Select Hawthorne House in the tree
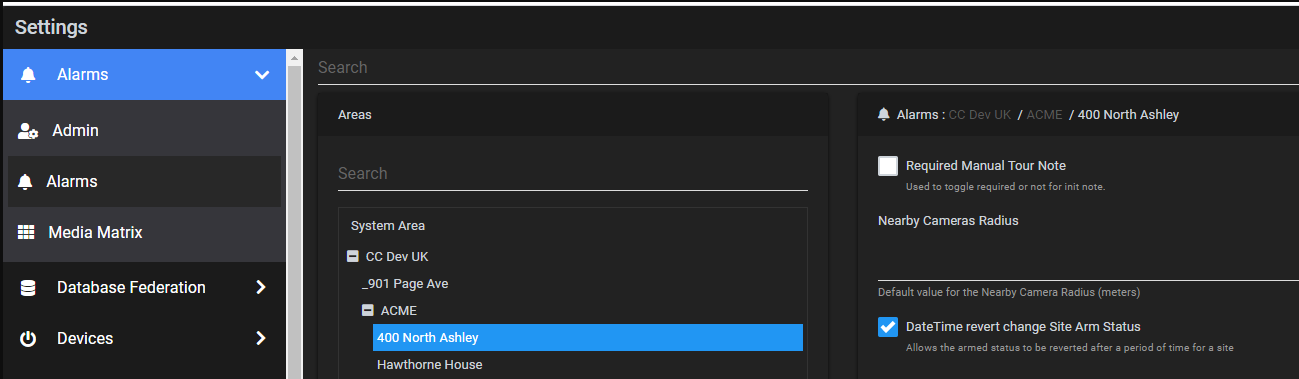1299x379 pixels. [x=429, y=365]
